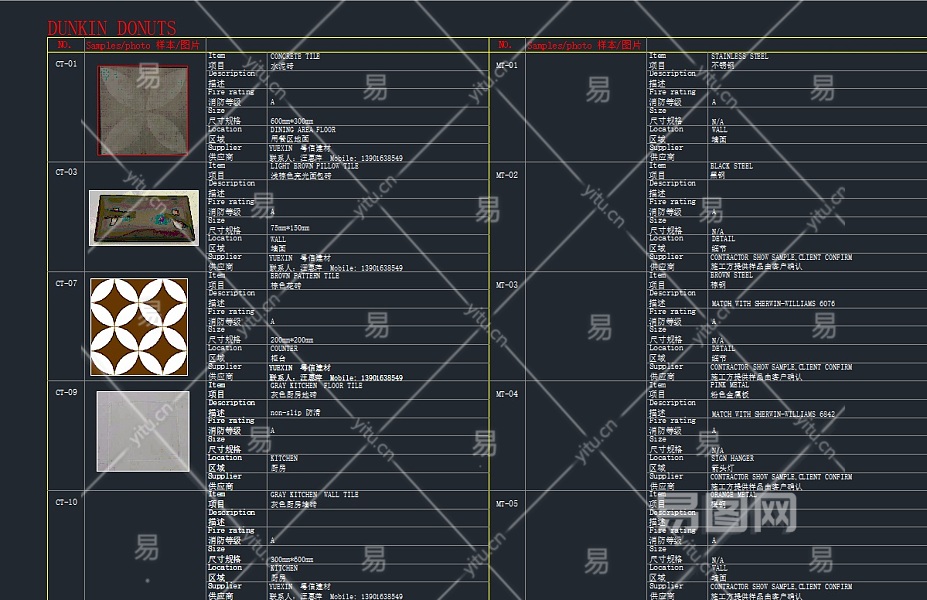
Task: Select the CT-03 number label
Action: (x=66, y=172)
